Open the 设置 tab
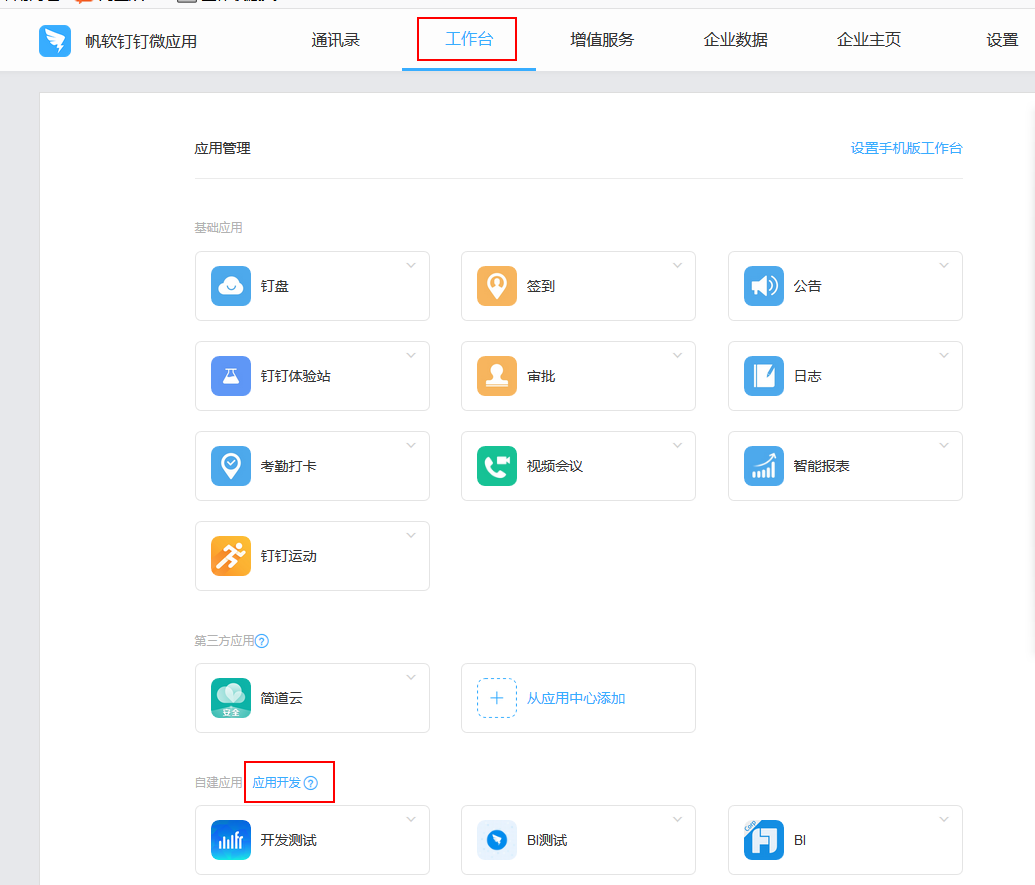 [x=1002, y=40]
